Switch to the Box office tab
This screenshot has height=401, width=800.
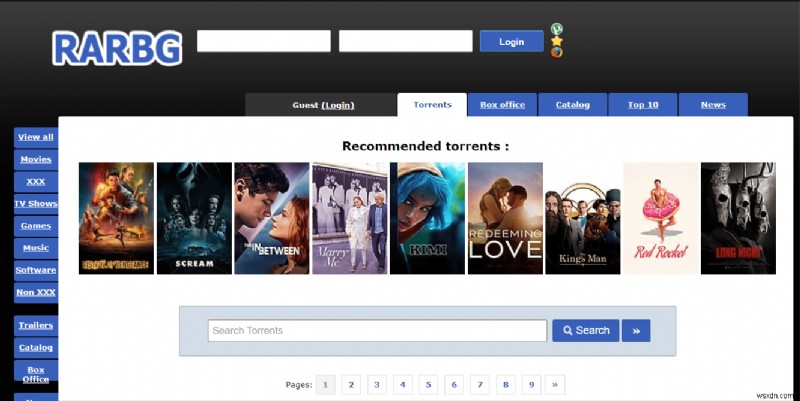(x=502, y=105)
